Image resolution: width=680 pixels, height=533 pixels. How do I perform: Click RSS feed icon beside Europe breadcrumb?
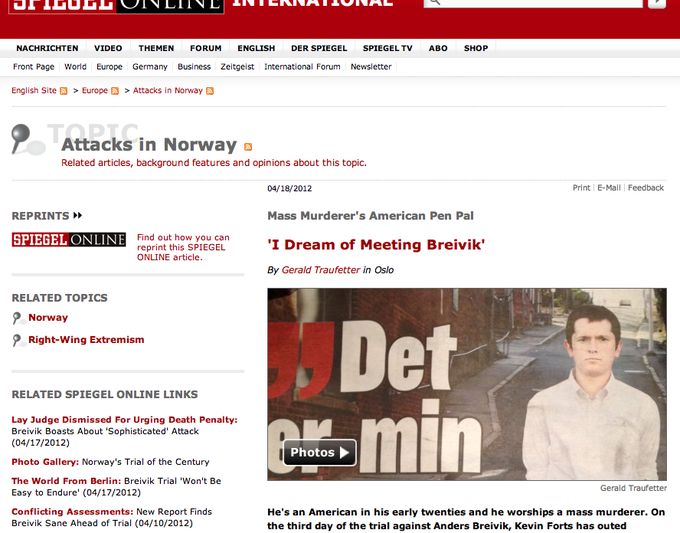tap(115, 91)
